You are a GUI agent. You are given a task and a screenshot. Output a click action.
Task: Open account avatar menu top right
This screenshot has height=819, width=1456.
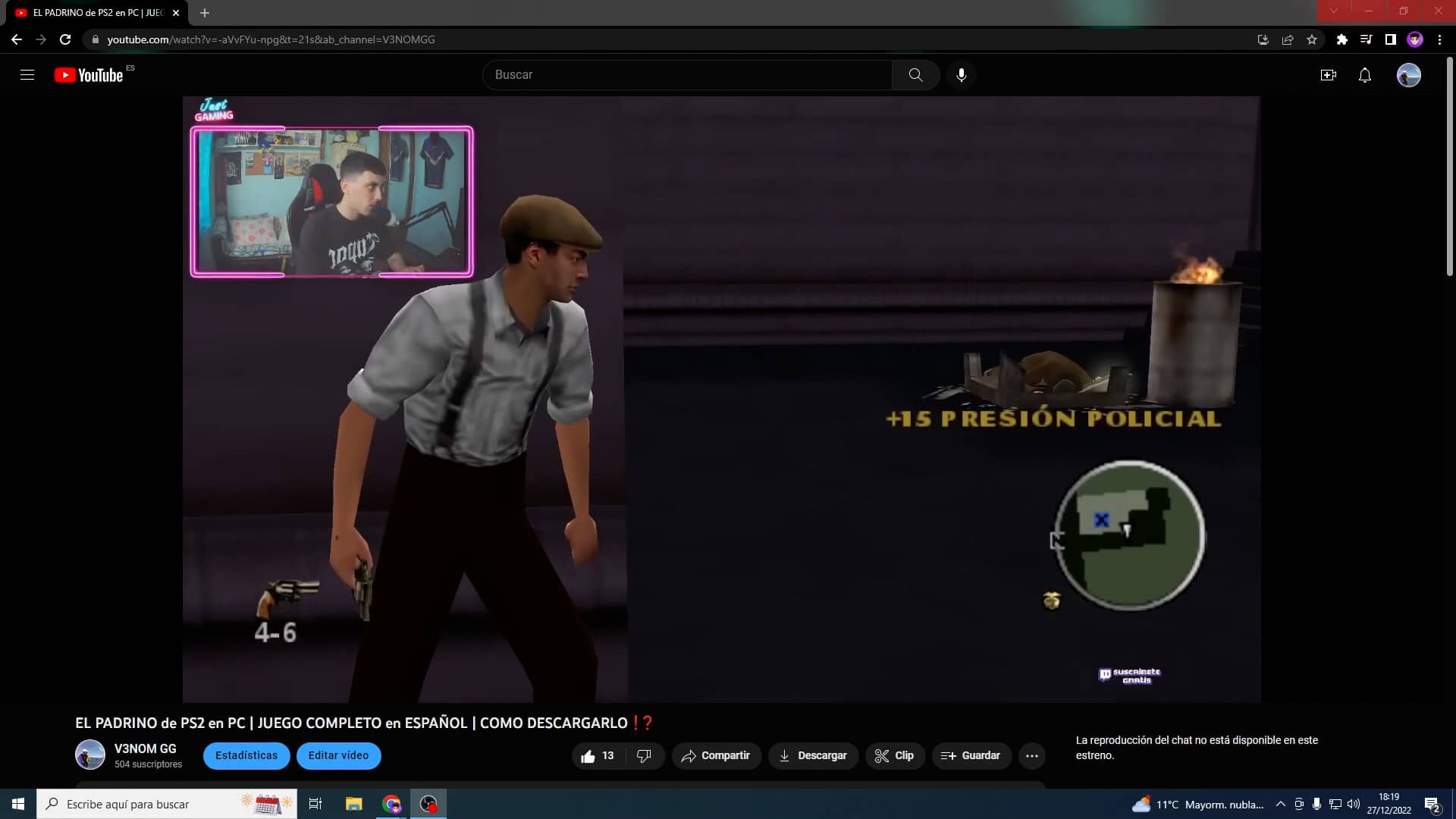click(x=1408, y=75)
